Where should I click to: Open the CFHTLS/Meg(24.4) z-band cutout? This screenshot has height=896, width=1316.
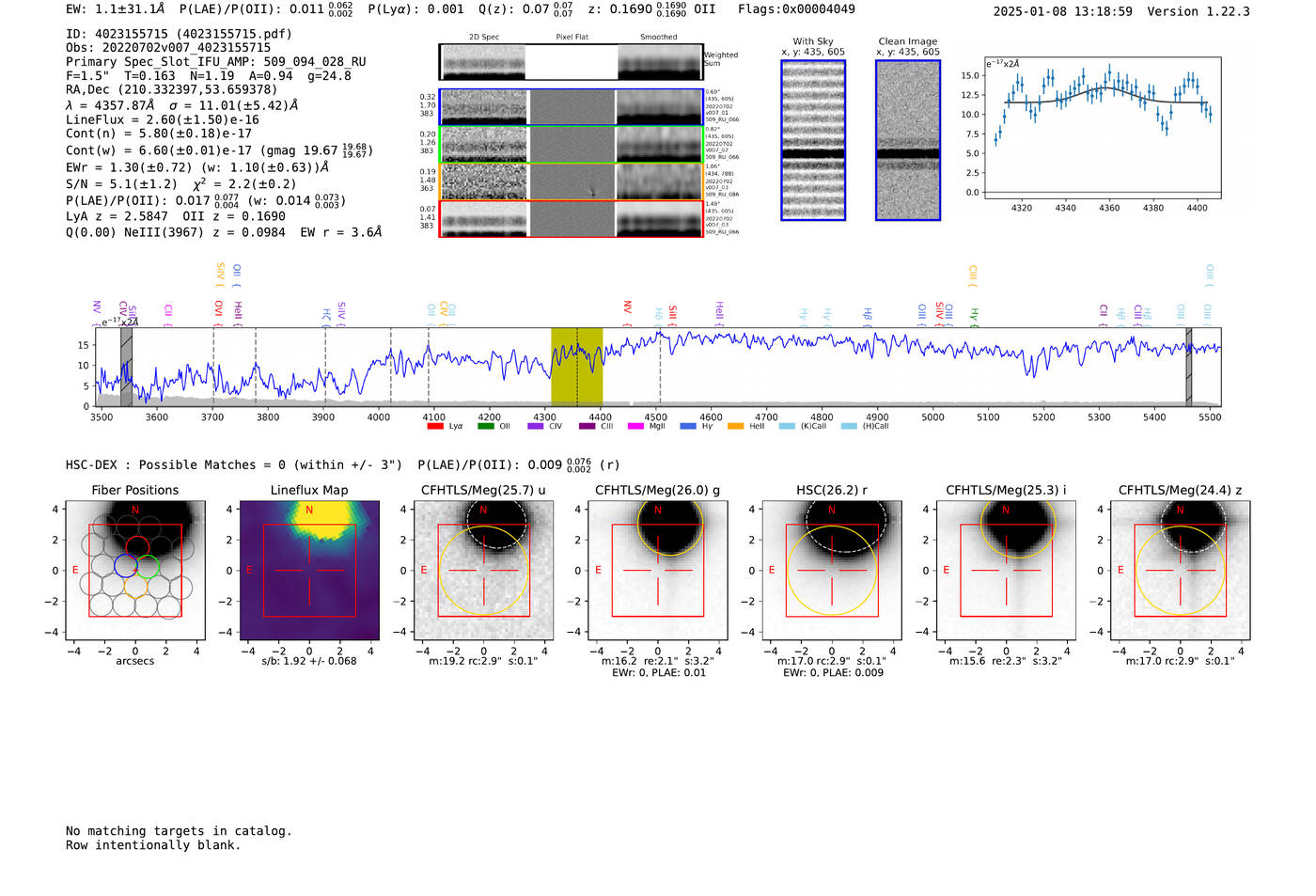pos(1181,570)
